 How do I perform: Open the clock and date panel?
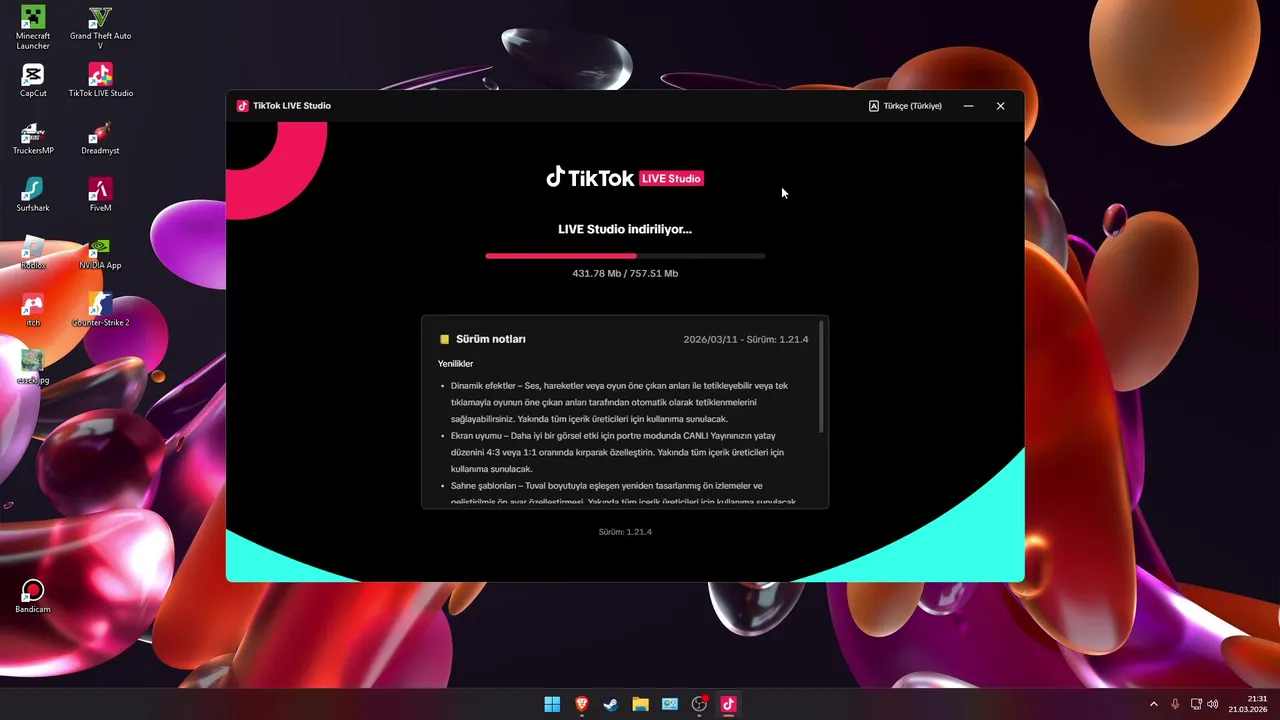pos(1248,704)
